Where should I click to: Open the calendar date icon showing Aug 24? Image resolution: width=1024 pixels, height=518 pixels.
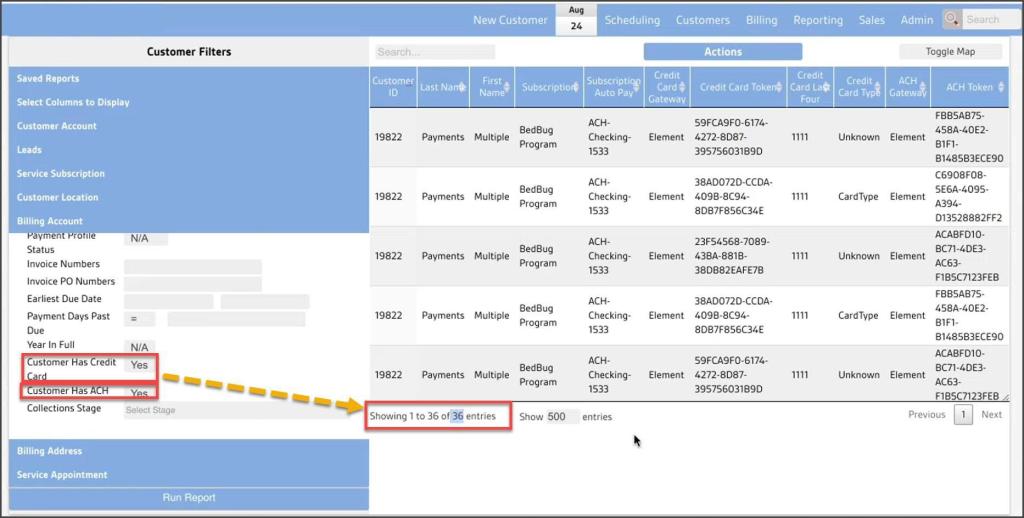tap(576, 19)
